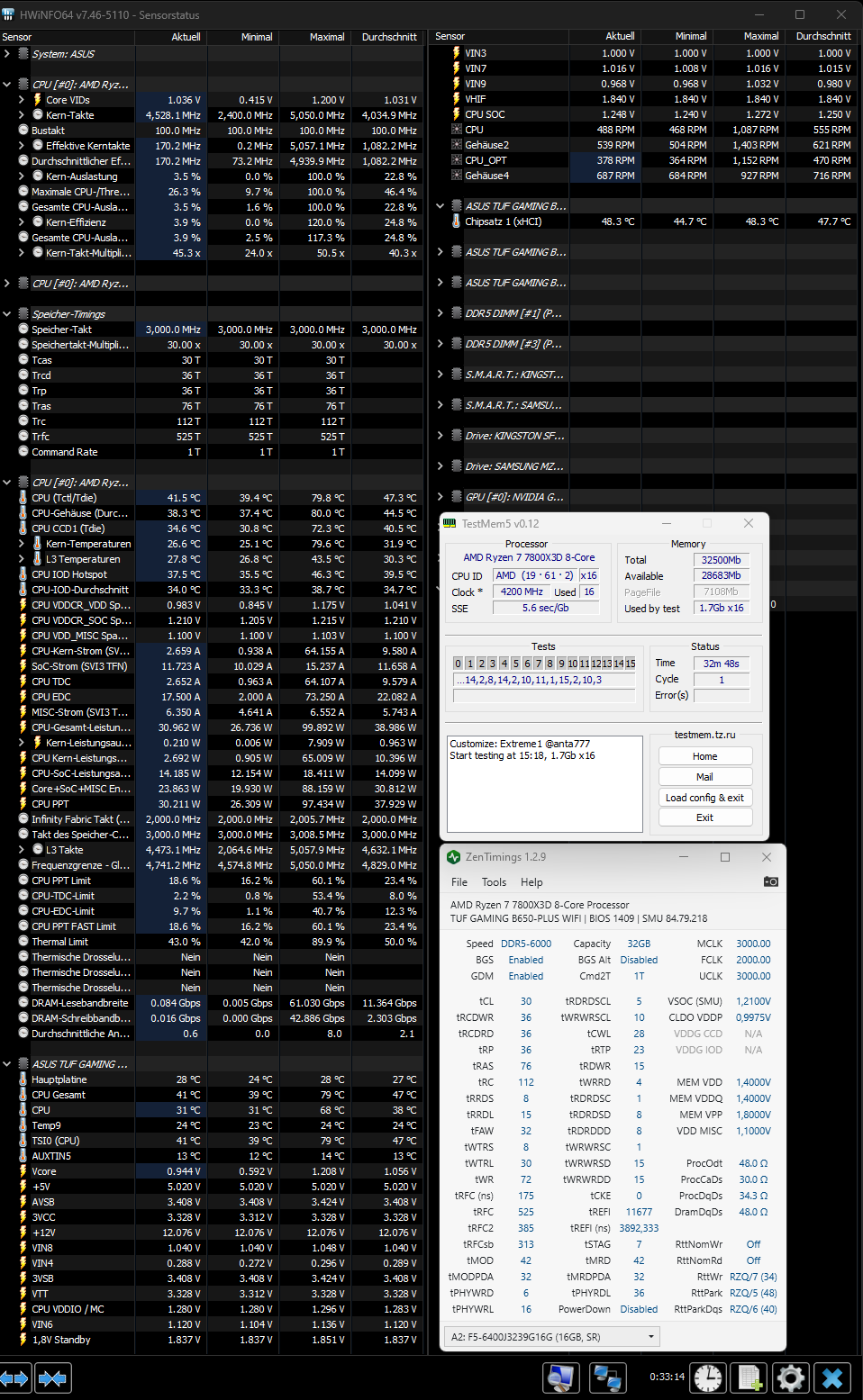Expand the Core VIDs row
Screen dimensions: 863x1400
22,100
